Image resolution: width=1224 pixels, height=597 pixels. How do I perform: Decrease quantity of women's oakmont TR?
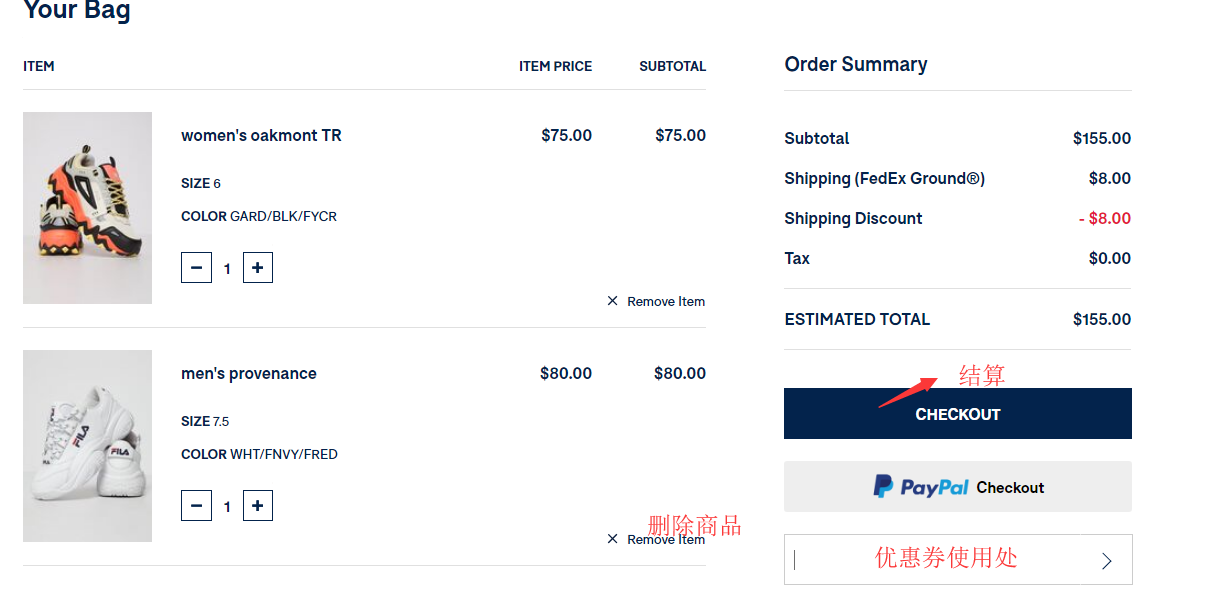point(196,268)
